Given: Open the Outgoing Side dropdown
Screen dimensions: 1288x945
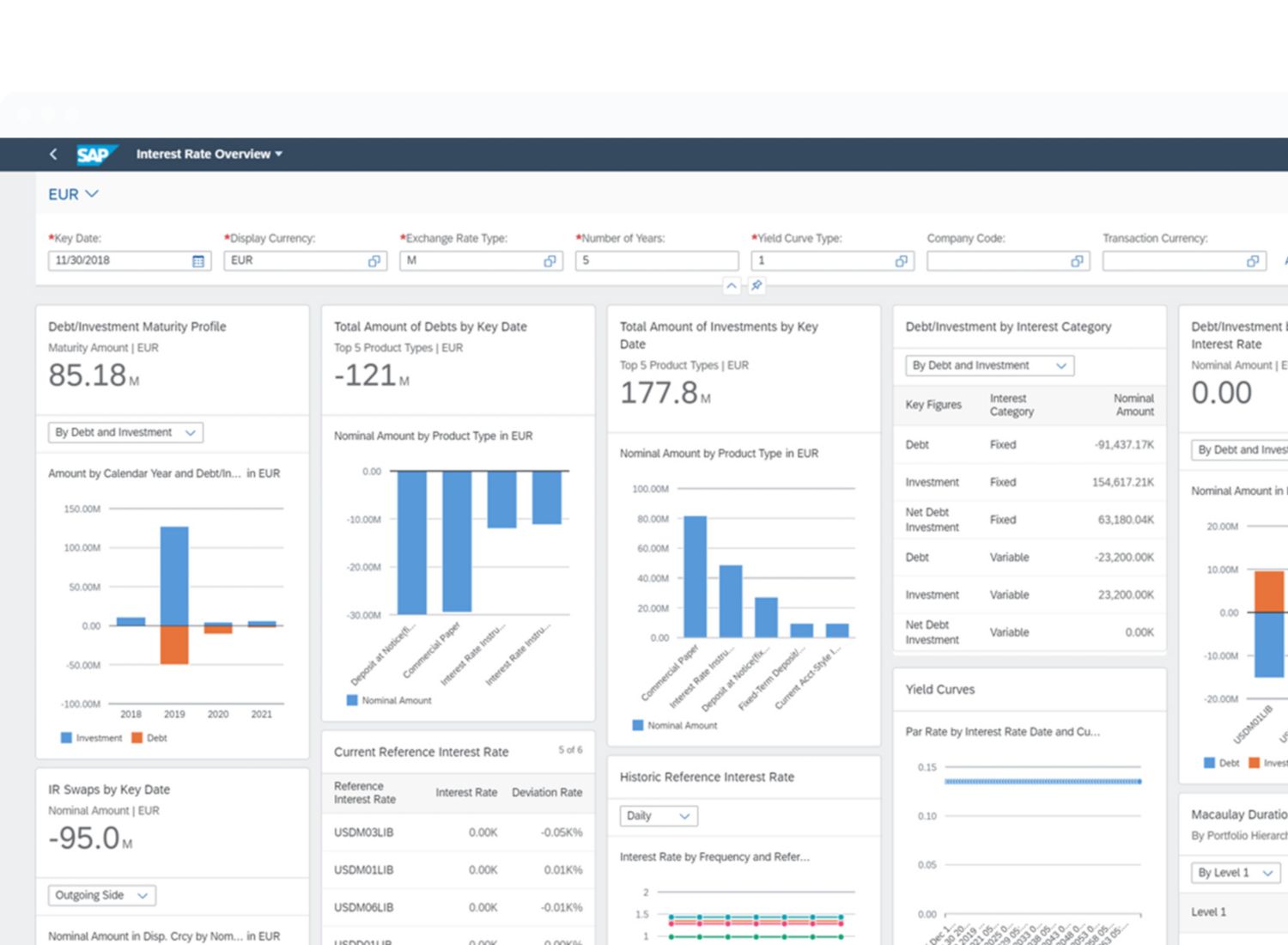Looking at the screenshot, I should (101, 895).
